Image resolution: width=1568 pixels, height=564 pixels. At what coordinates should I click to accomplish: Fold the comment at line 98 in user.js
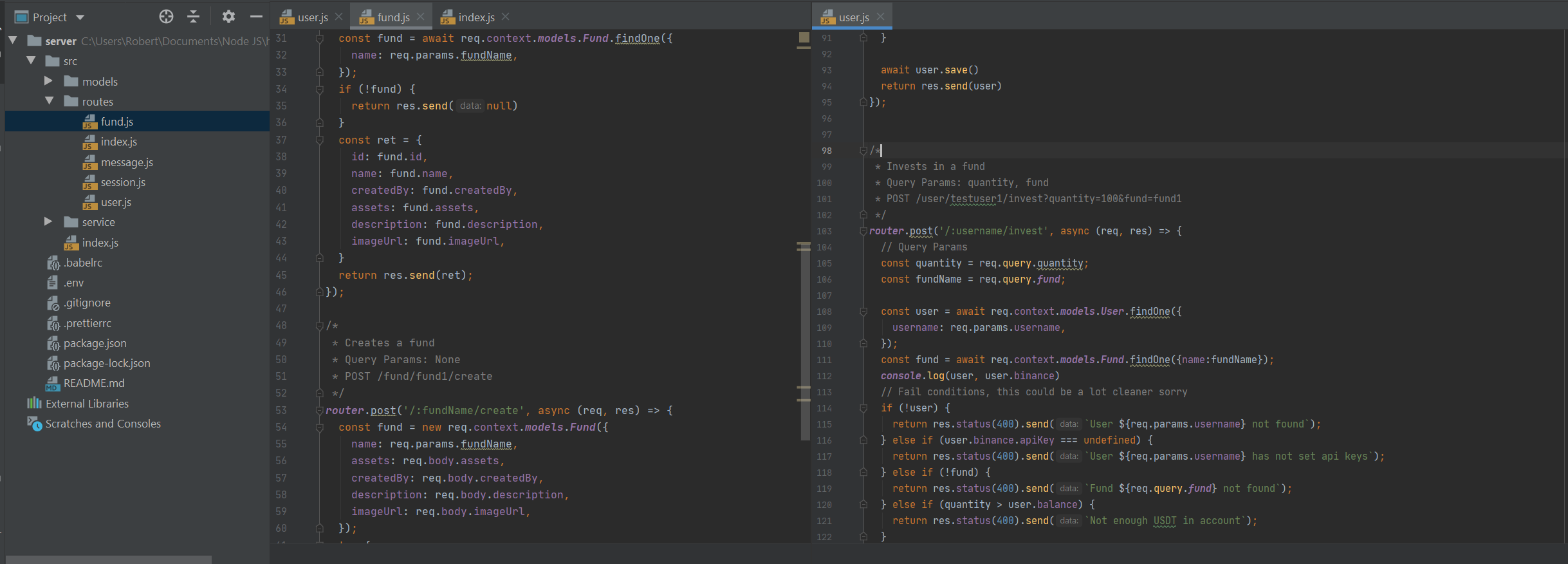click(x=863, y=151)
